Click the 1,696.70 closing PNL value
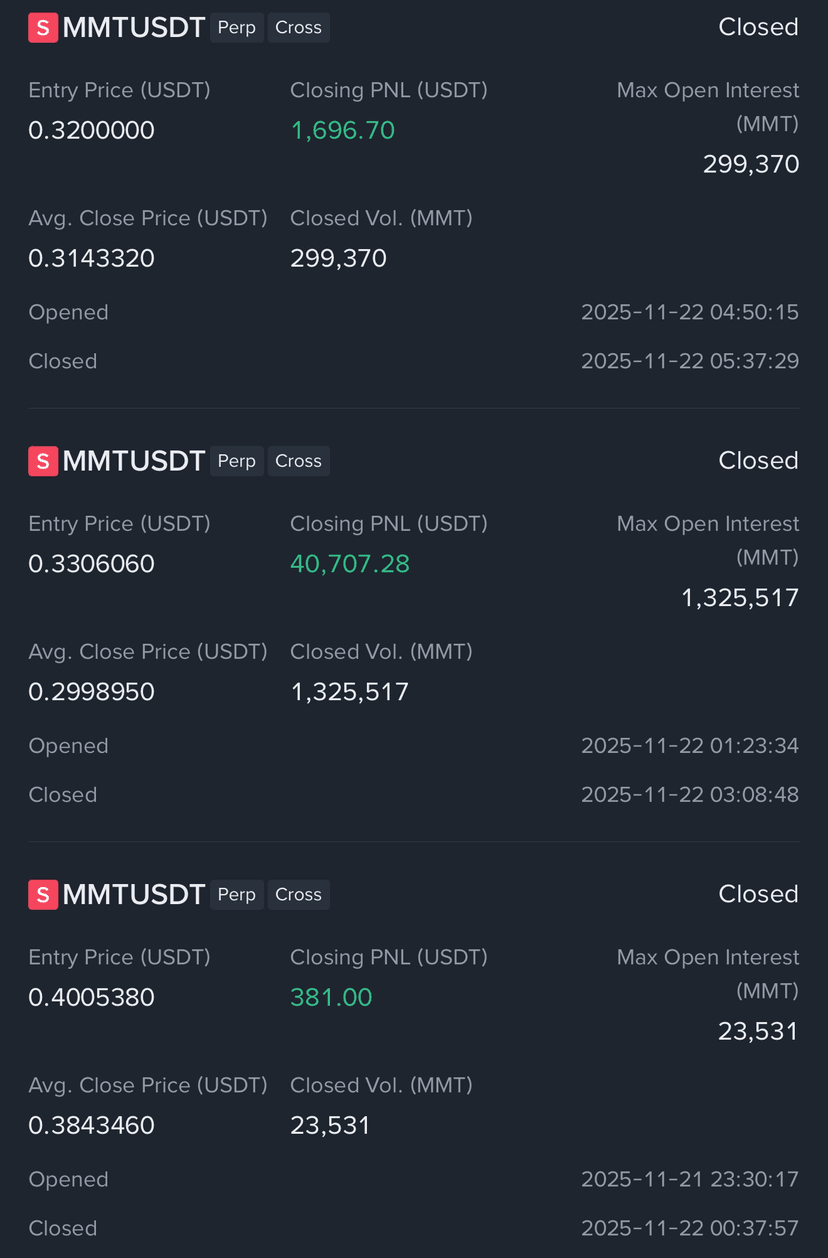828x1258 pixels. pos(342,130)
